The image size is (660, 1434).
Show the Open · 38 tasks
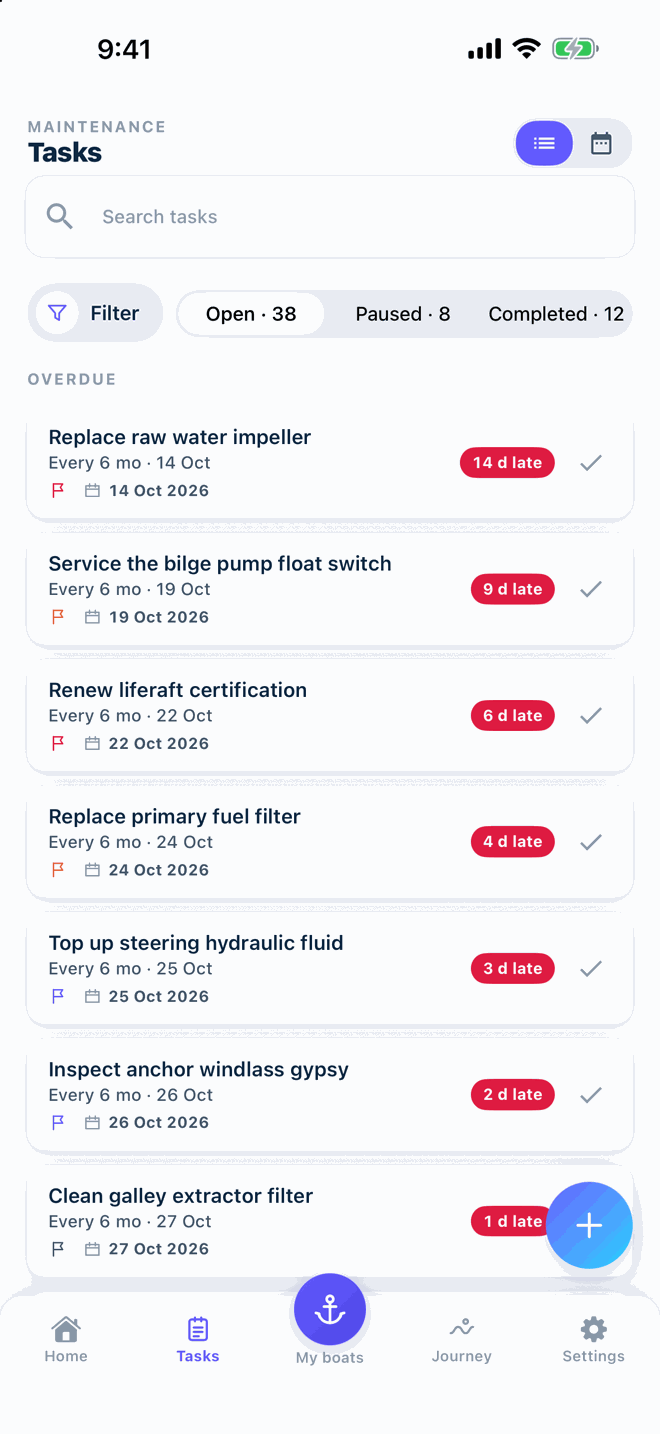pyautogui.click(x=251, y=314)
